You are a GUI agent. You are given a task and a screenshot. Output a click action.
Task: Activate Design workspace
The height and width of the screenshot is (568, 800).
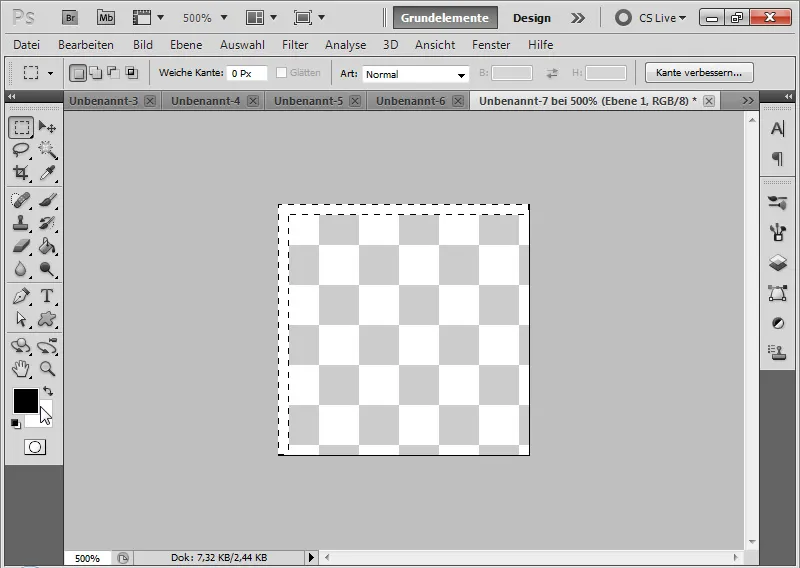(532, 18)
